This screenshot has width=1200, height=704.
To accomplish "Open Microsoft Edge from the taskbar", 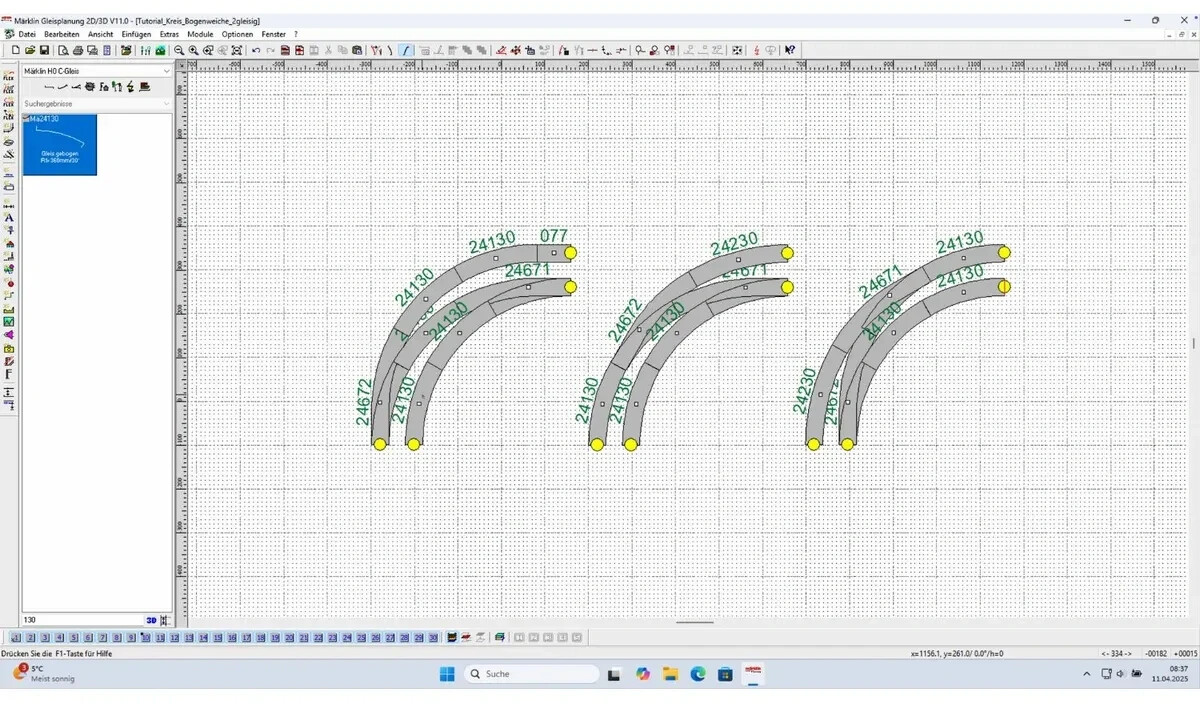I will coord(698,674).
